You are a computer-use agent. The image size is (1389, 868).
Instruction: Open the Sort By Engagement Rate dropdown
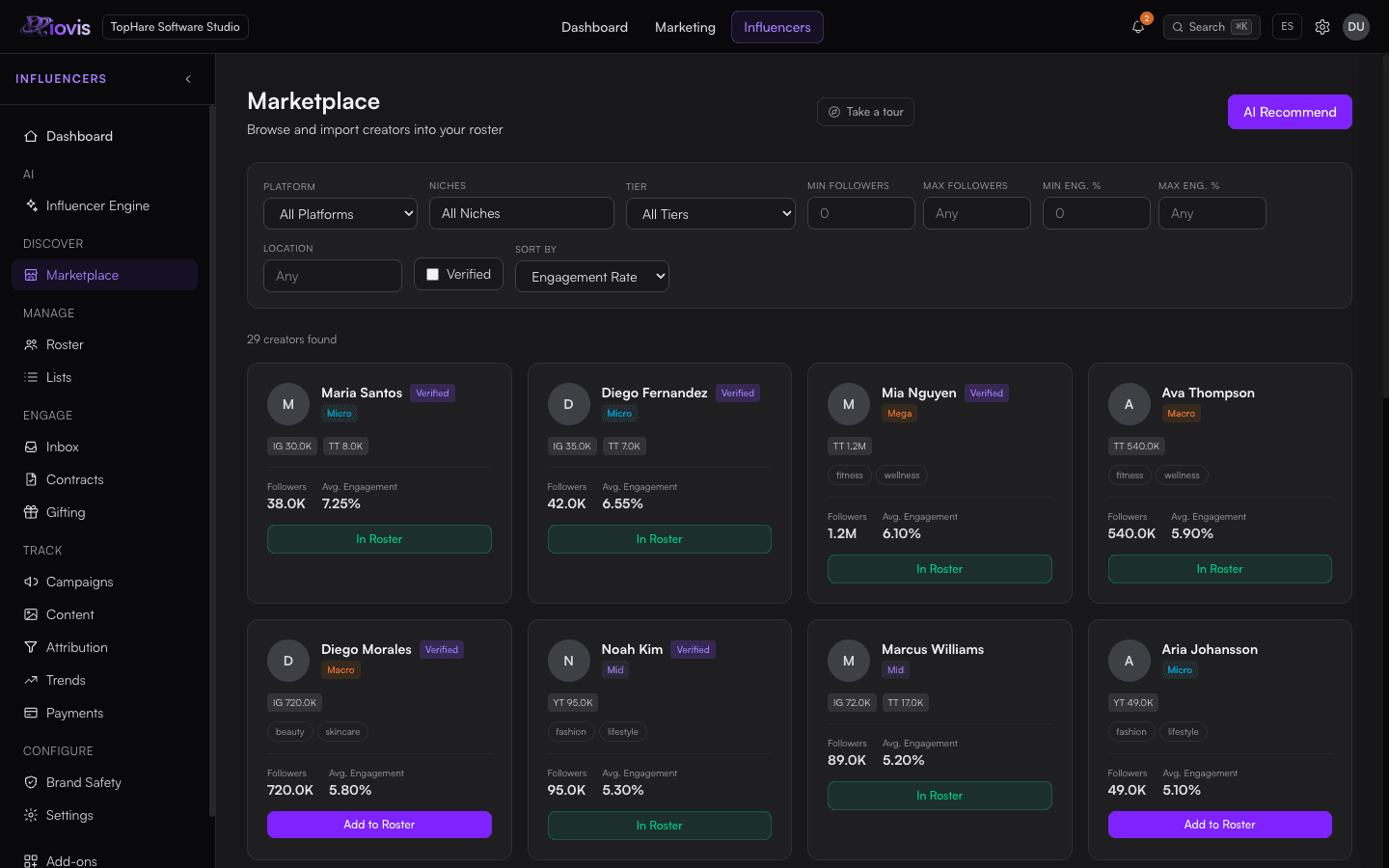point(592,276)
